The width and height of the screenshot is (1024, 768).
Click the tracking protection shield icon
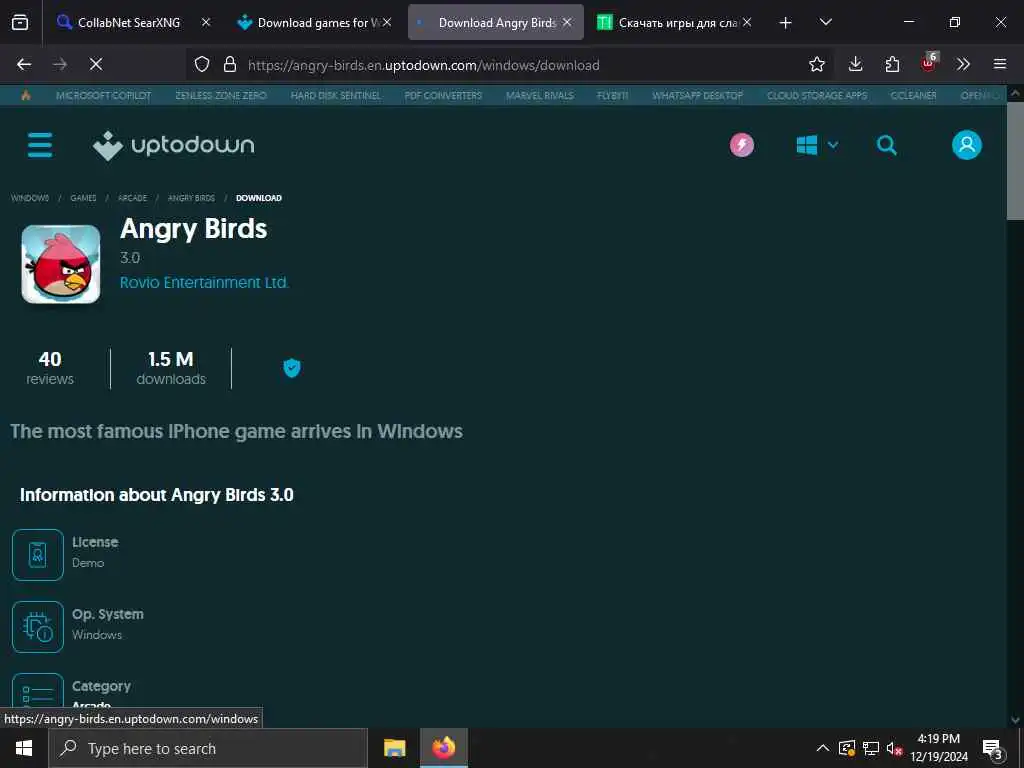coord(202,64)
